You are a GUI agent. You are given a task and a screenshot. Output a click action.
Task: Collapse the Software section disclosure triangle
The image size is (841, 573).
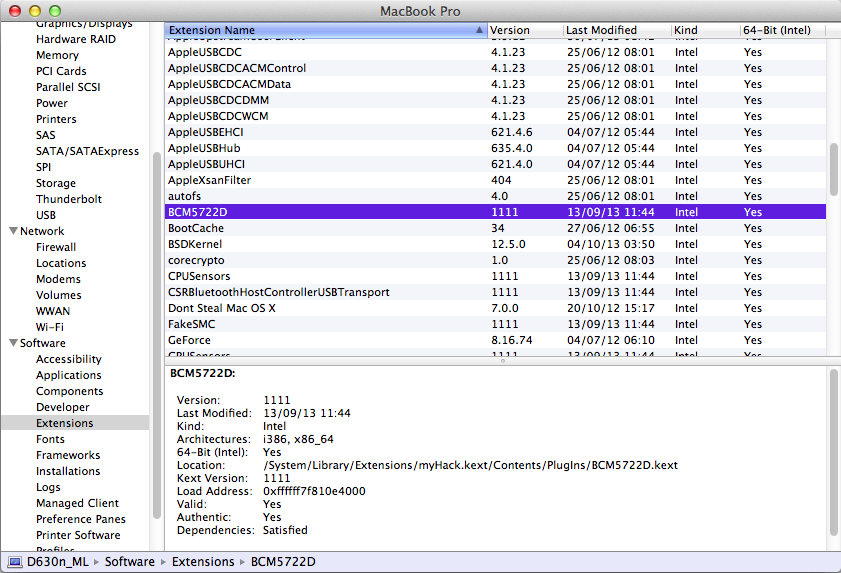pos(11,343)
